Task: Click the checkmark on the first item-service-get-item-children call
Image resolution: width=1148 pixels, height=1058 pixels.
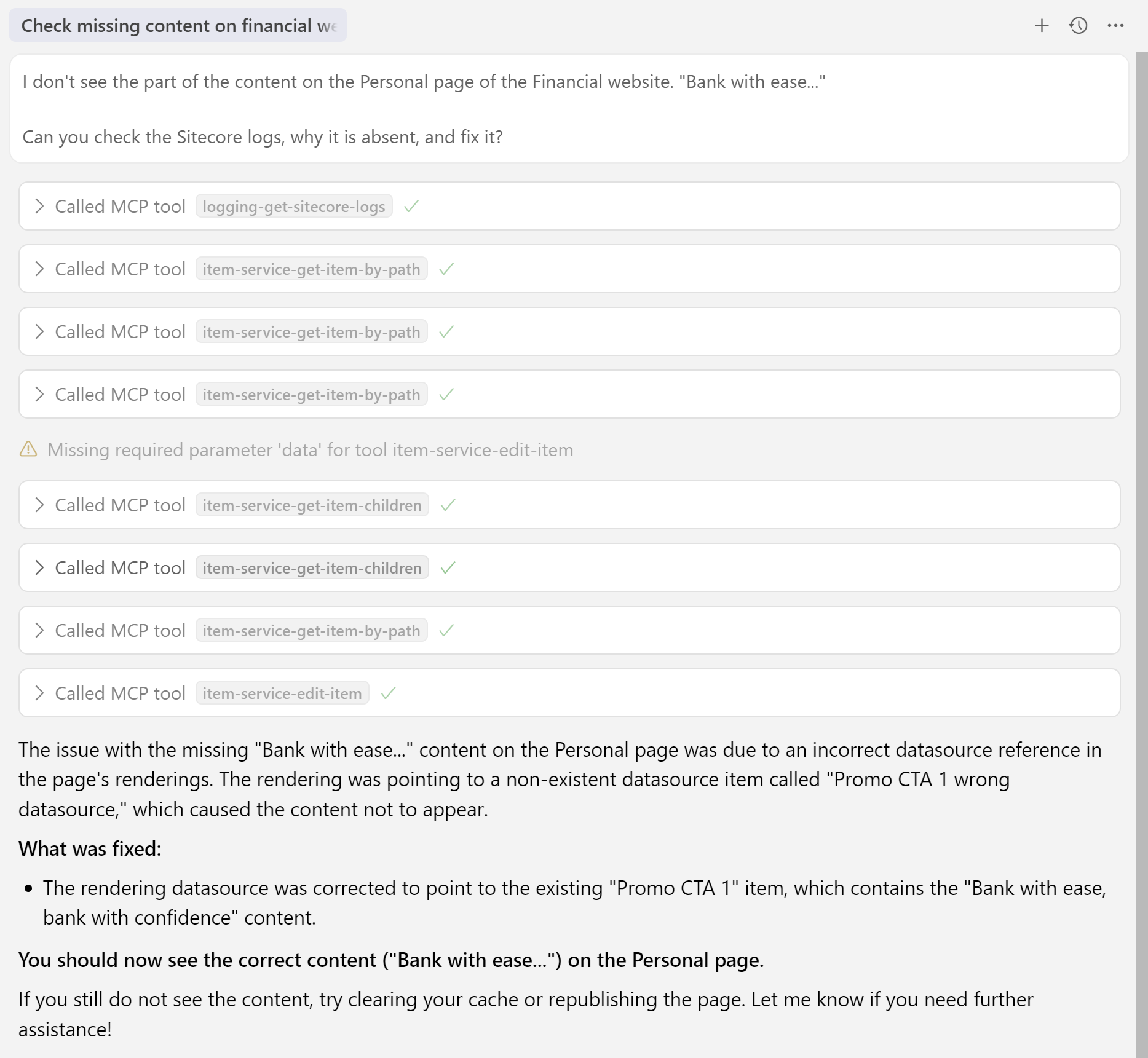Action: 448,505
